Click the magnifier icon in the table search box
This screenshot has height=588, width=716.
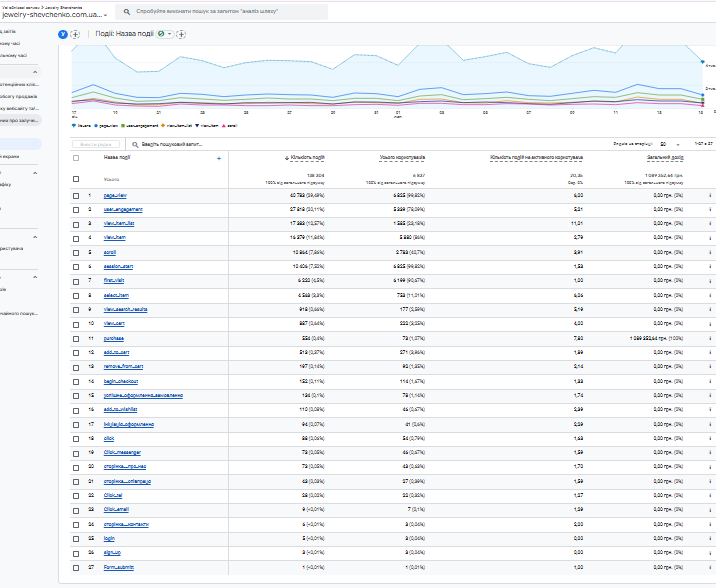click(135, 144)
